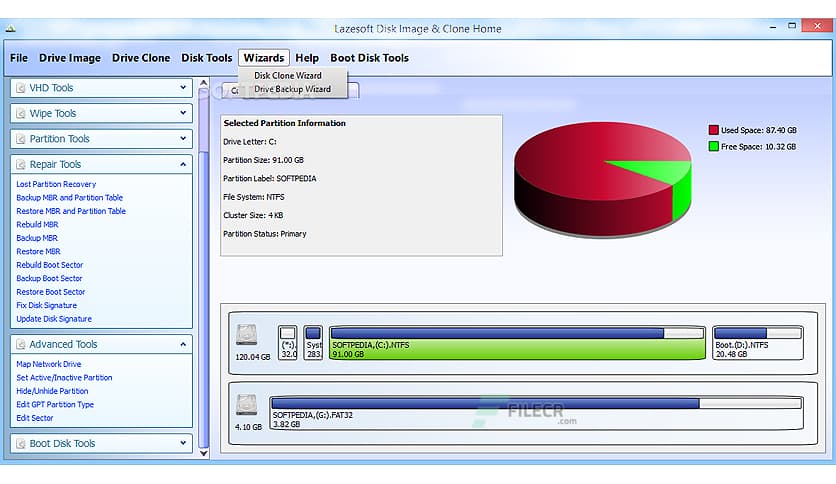Launch Rebuild MBR tool

37,224
